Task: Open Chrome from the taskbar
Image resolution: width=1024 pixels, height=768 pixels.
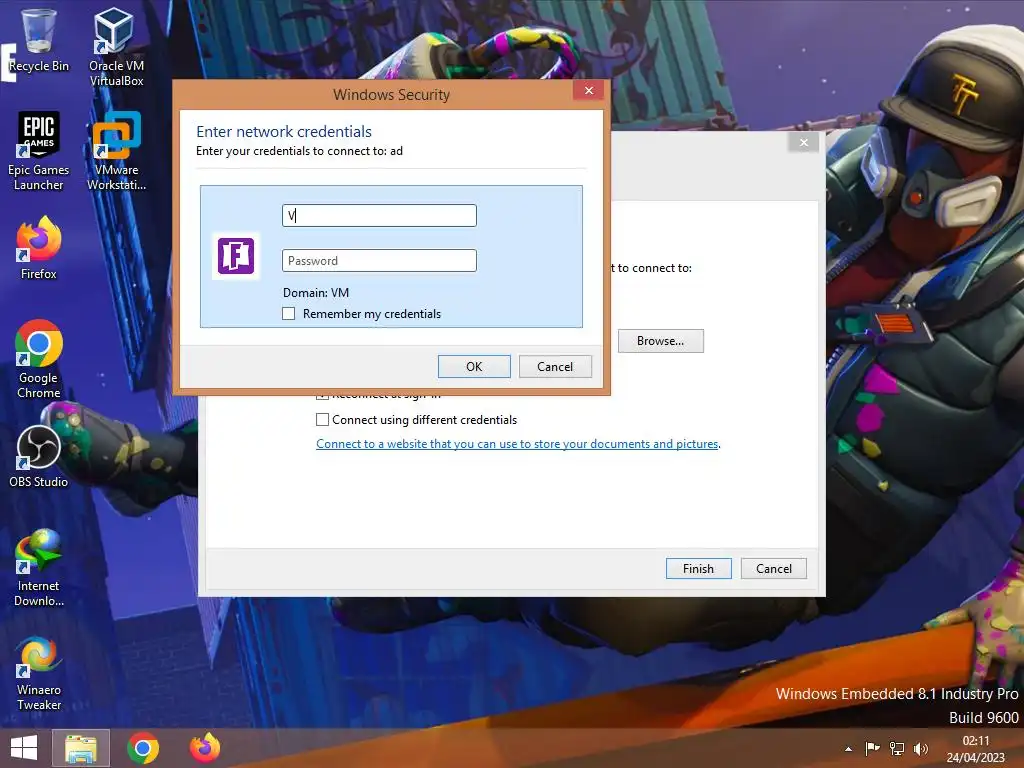Action: pos(143,748)
